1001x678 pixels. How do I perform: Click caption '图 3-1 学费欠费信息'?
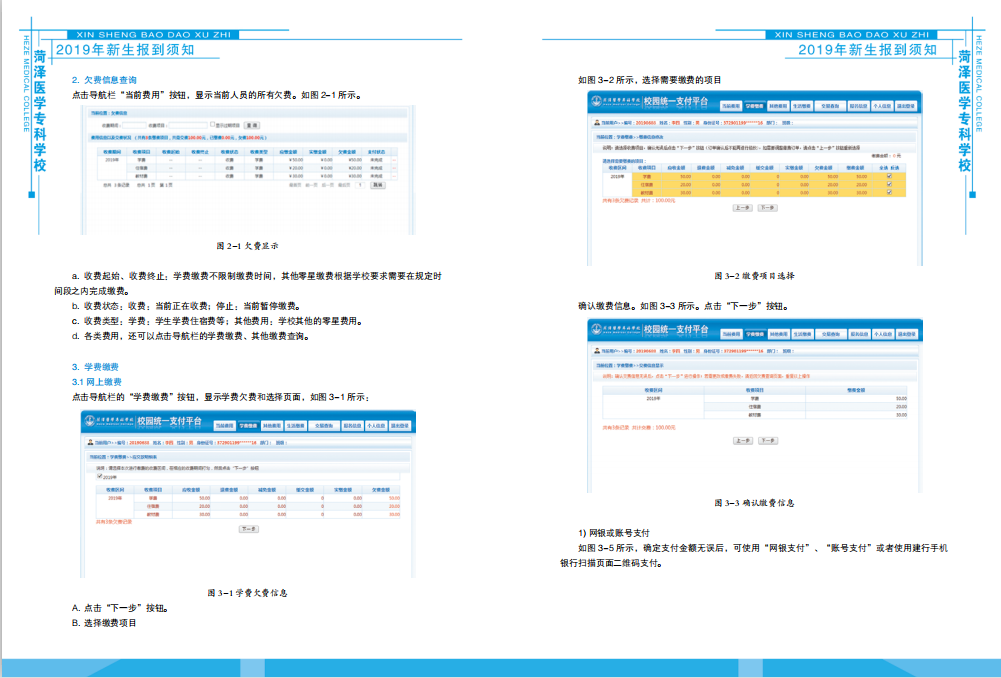[248, 593]
